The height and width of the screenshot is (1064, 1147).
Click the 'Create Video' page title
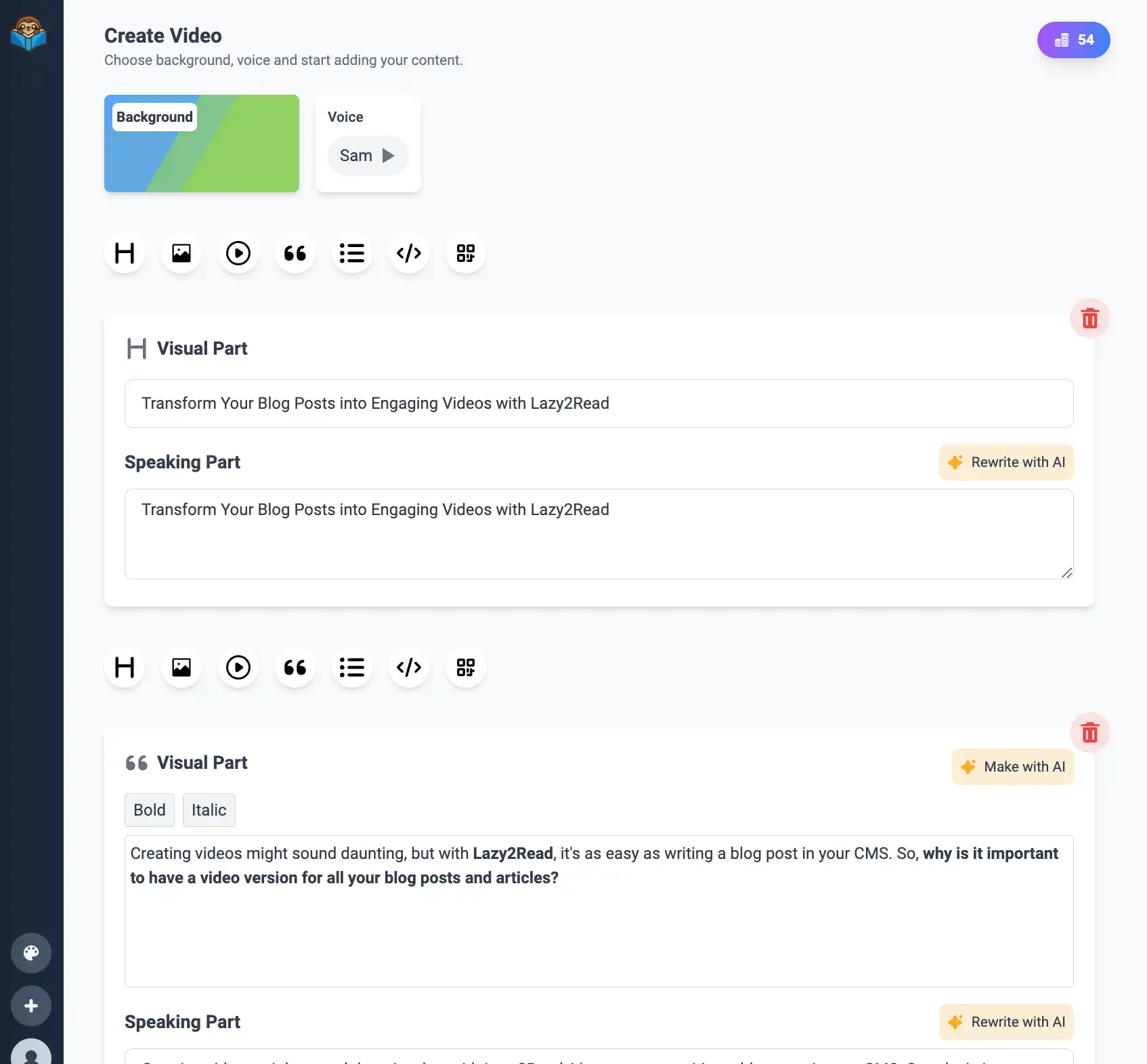tap(163, 36)
